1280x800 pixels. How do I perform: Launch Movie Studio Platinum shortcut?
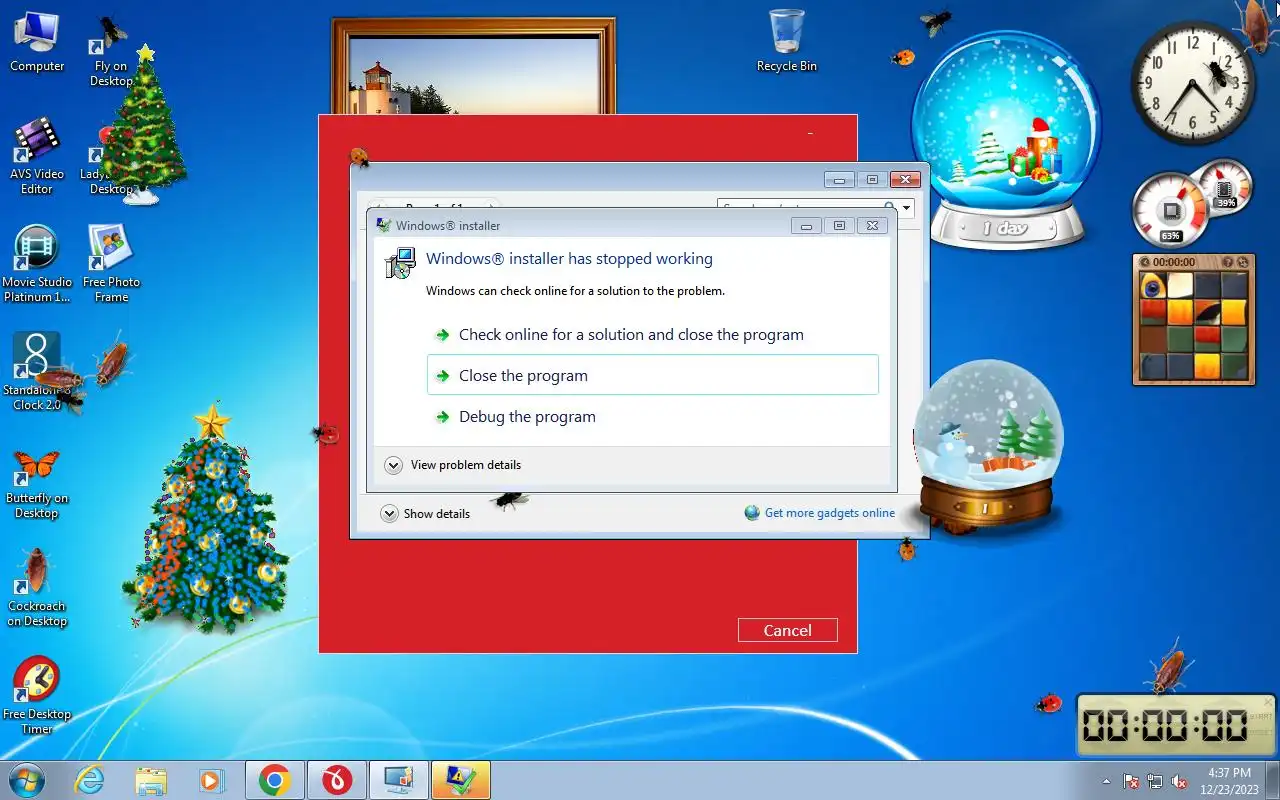pyautogui.click(x=37, y=264)
